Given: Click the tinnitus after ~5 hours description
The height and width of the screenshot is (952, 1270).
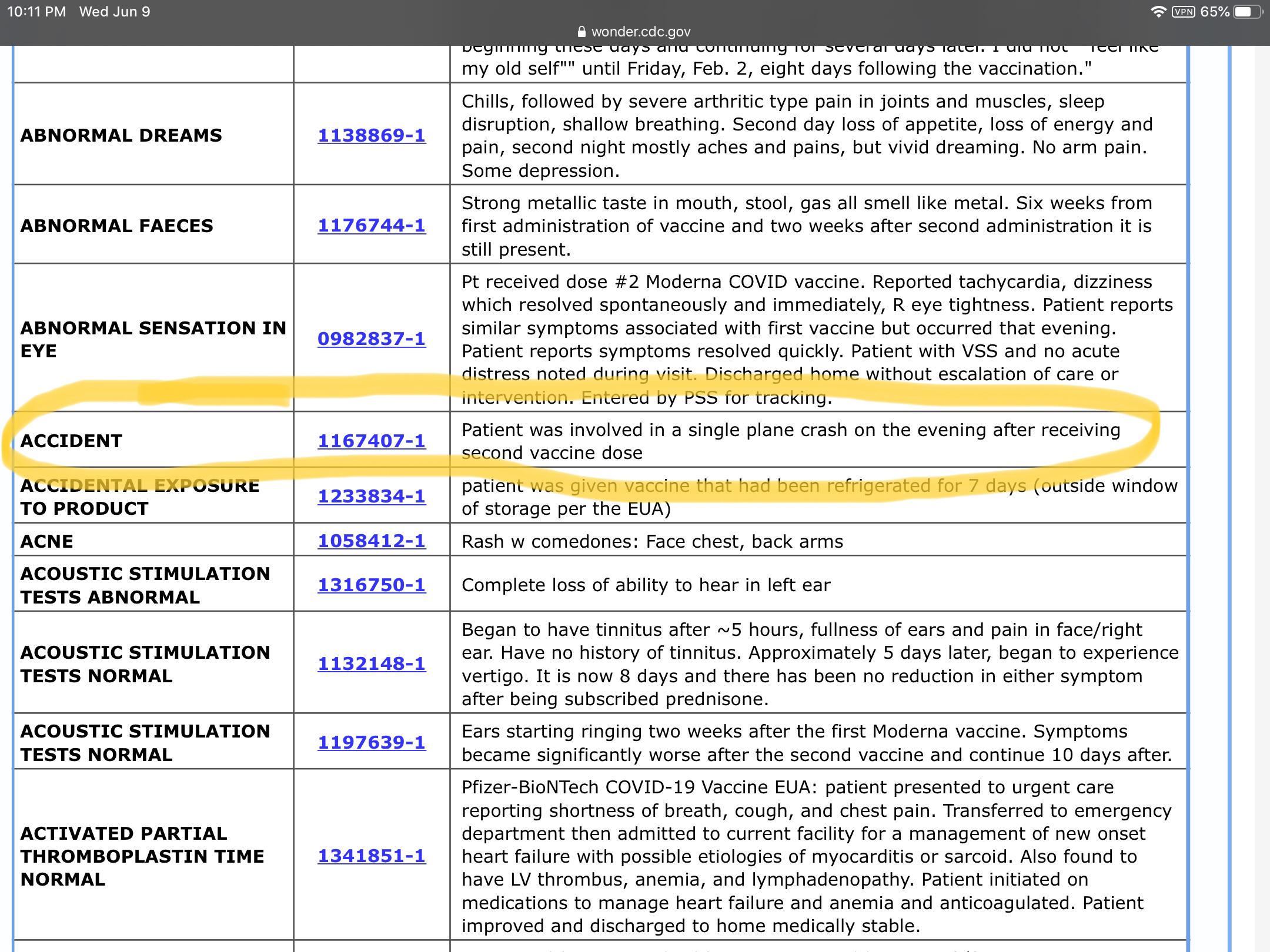Looking at the screenshot, I should coord(820,664).
